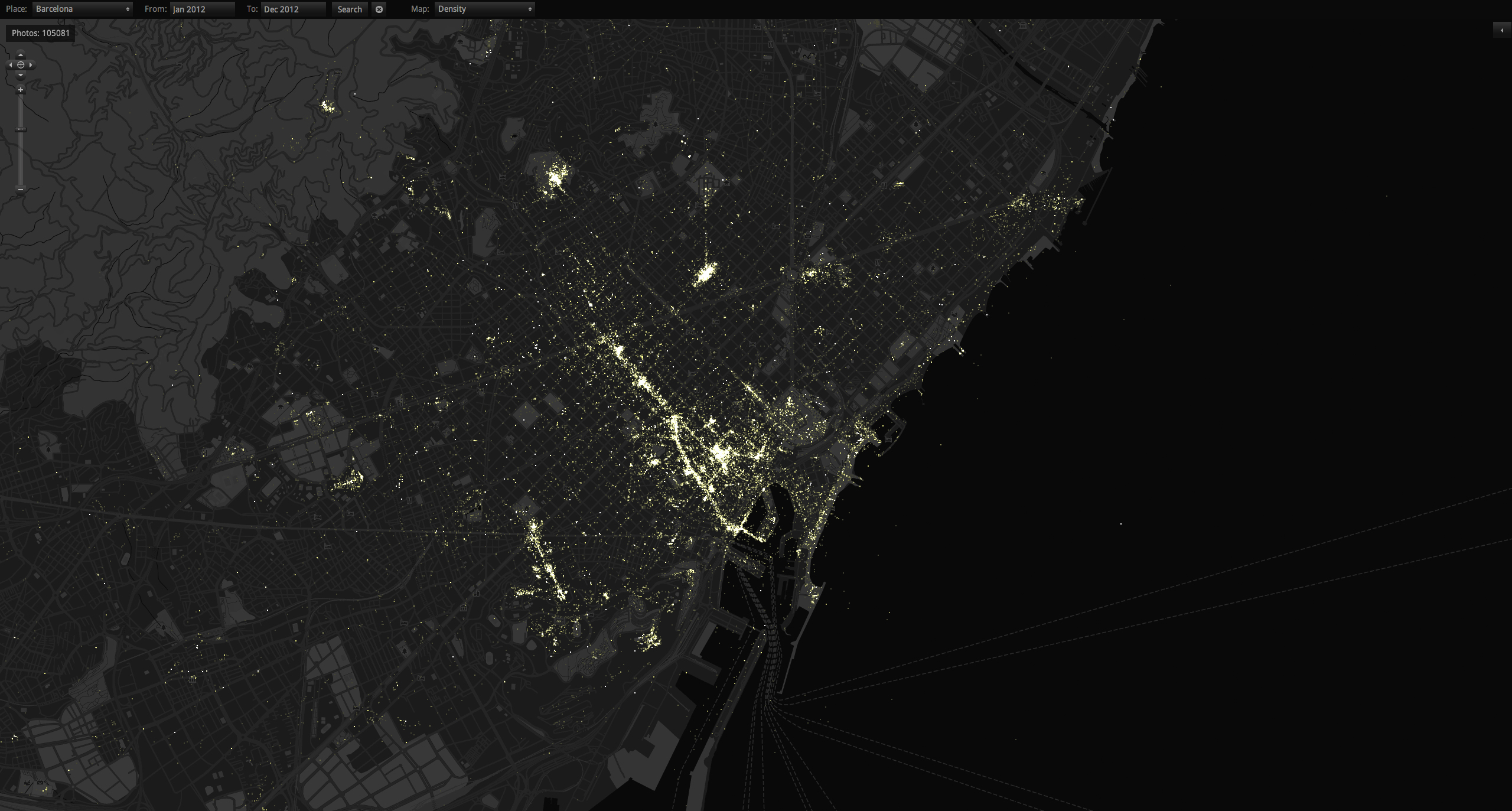This screenshot has height=811, width=1512.
Task: Zoom in with the plus icon
Action: (x=21, y=90)
